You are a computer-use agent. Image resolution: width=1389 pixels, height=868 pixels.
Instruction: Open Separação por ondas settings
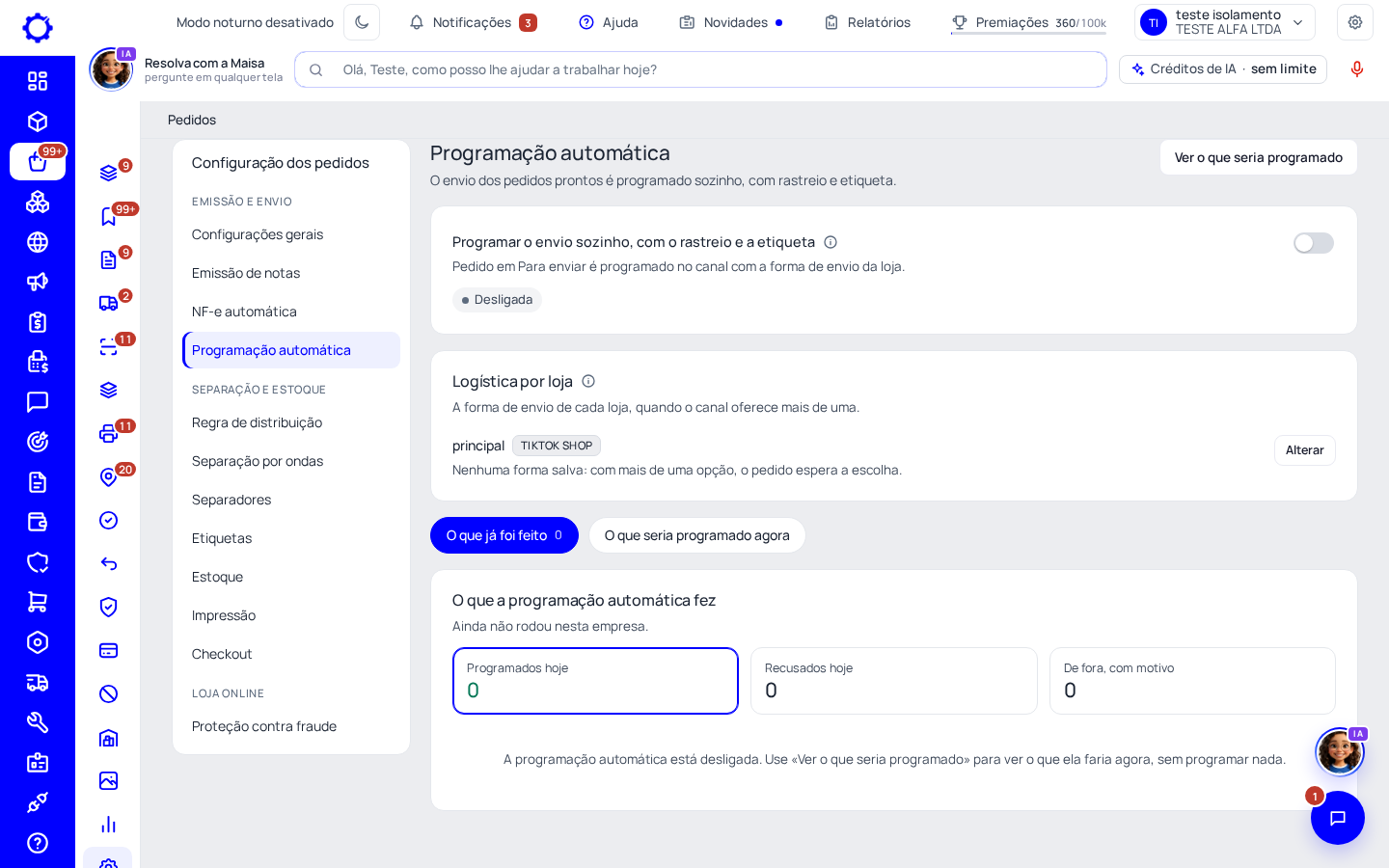tap(291, 461)
